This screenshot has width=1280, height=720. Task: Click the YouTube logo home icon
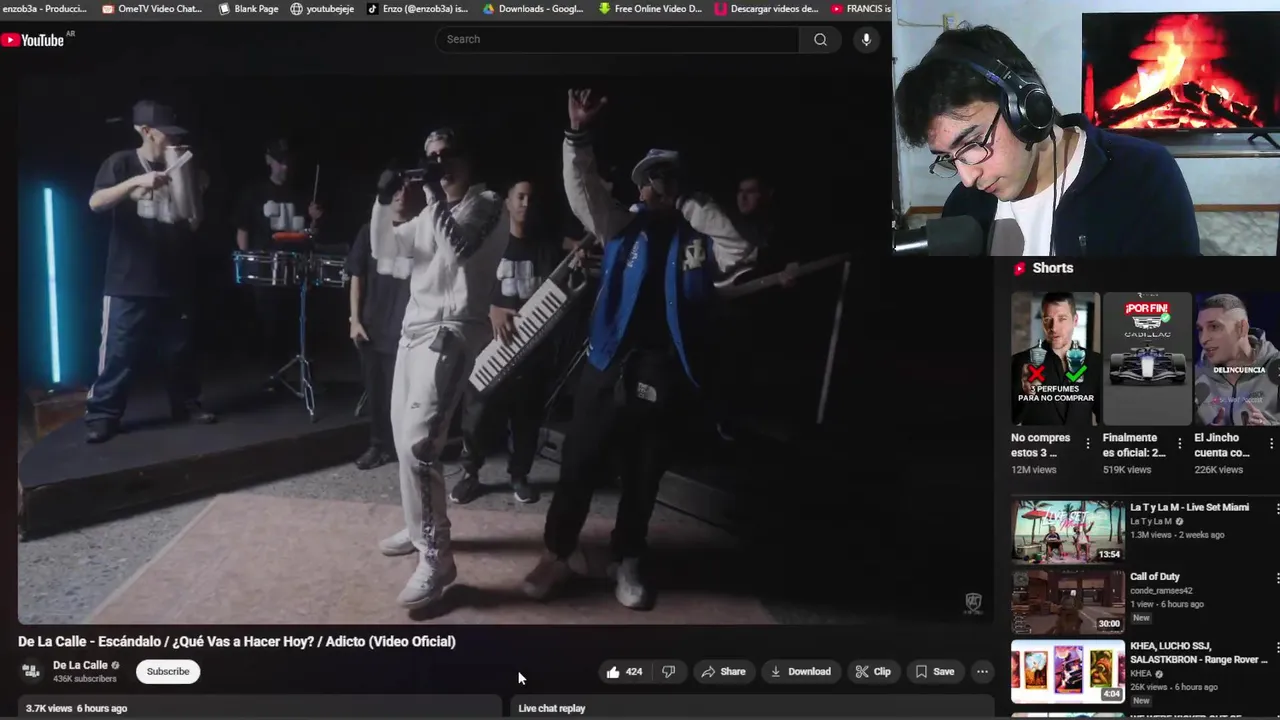pyautogui.click(x=33, y=40)
